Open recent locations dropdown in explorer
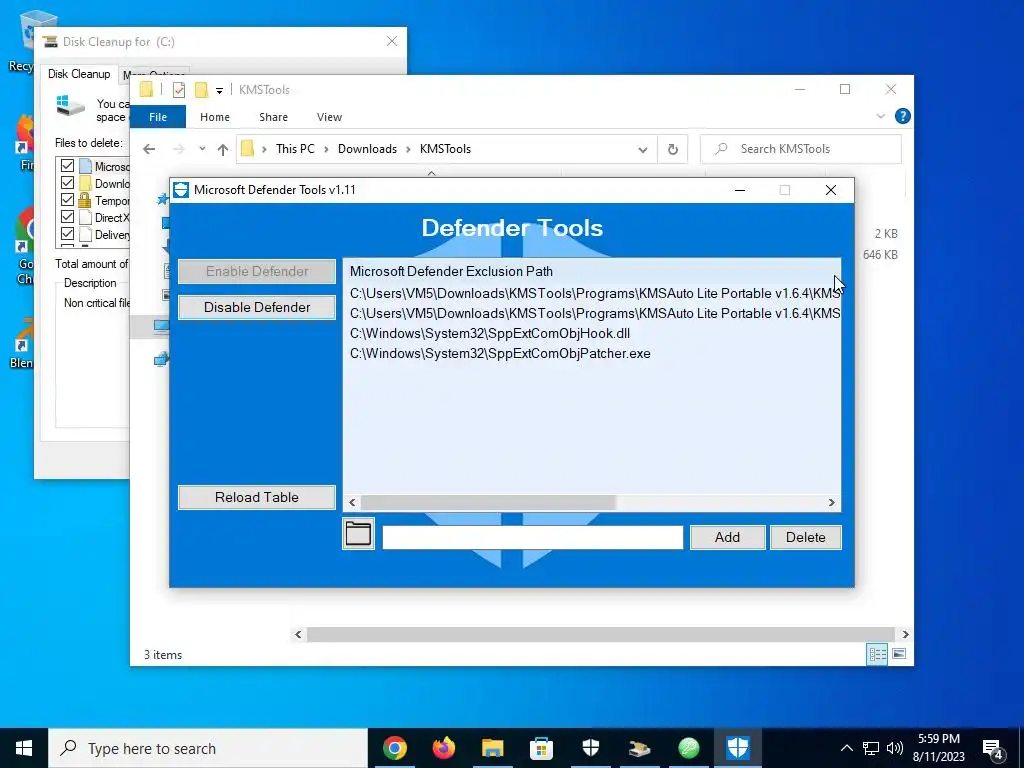 point(202,149)
